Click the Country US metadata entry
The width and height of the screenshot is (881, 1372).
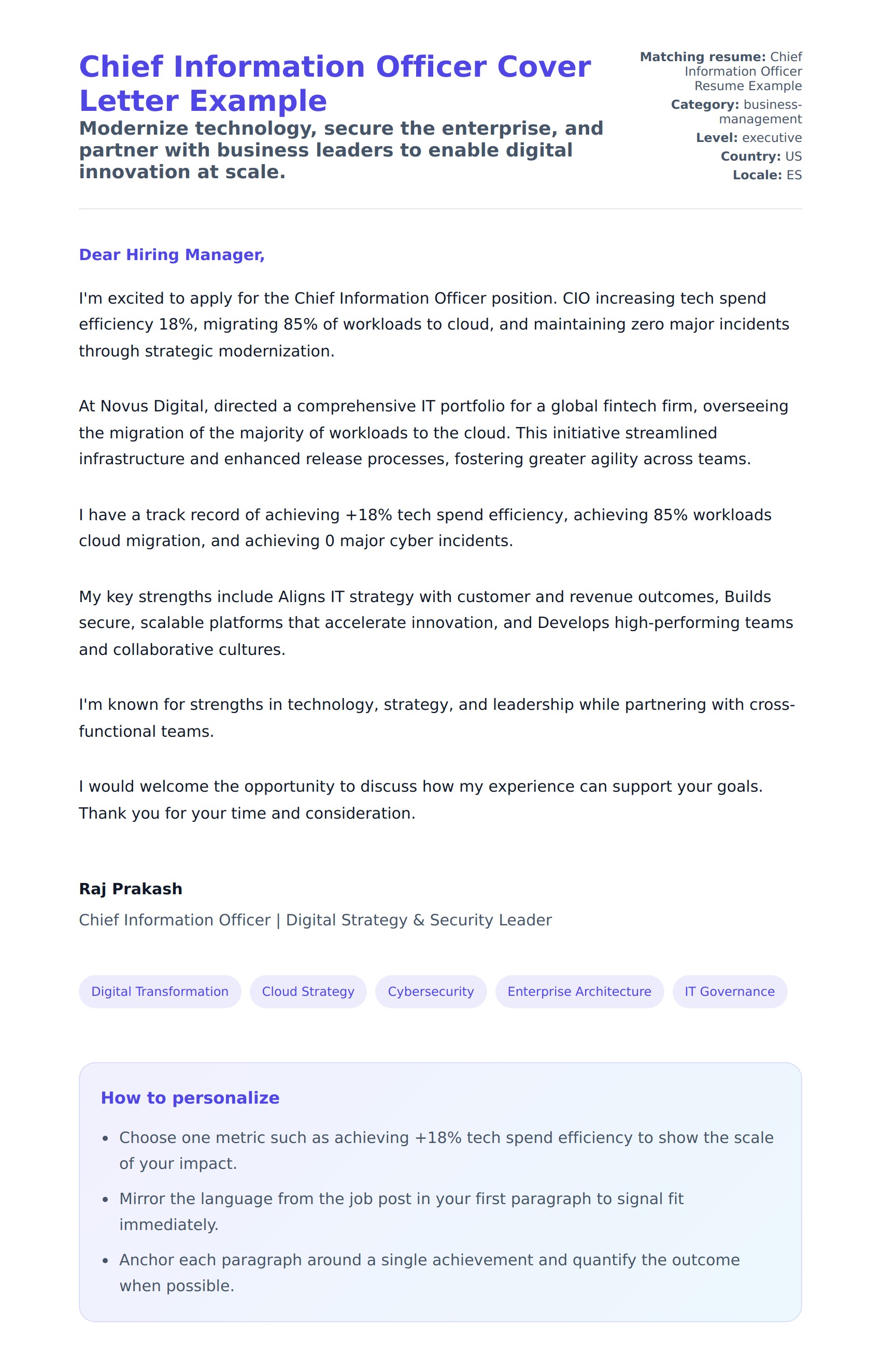(x=761, y=156)
